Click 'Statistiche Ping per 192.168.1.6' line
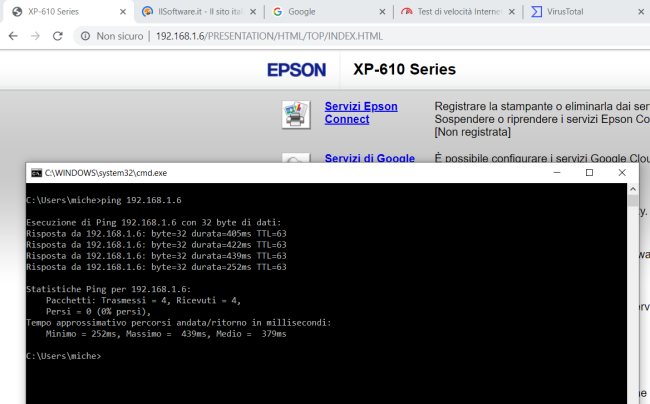 tap(109, 289)
